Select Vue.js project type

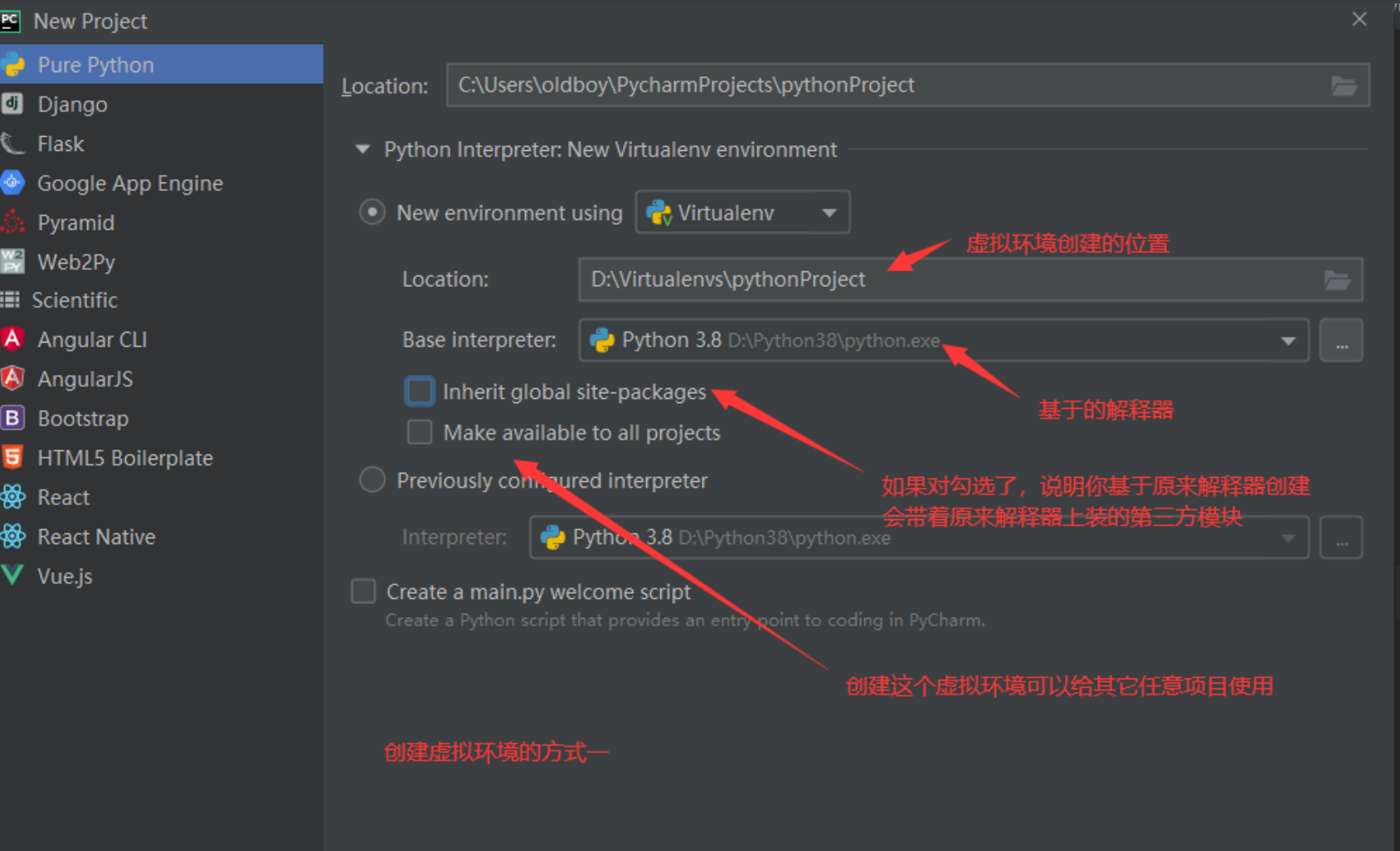[162, 576]
